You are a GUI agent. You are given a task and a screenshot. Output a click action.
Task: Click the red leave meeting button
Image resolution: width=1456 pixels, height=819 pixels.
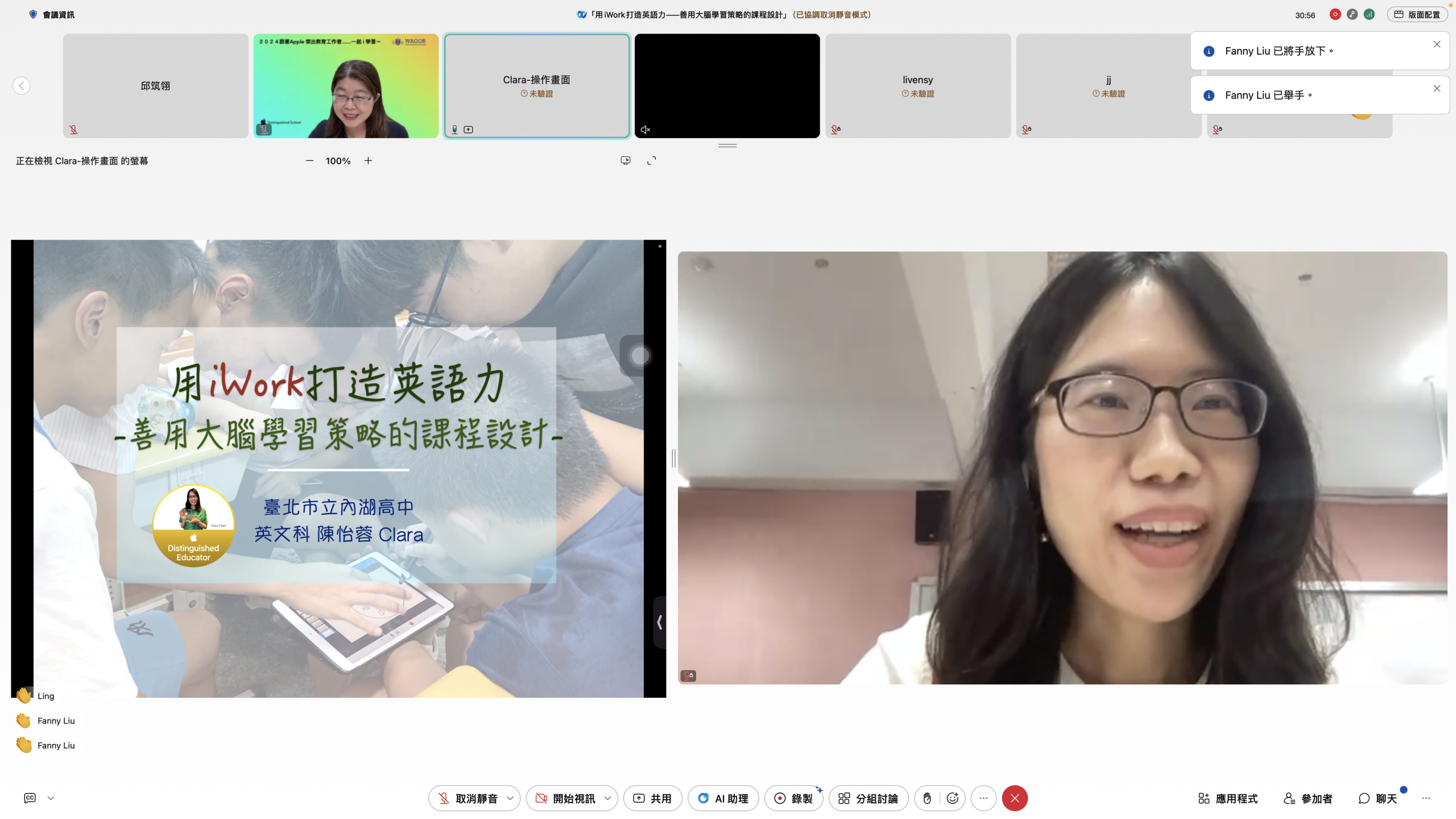pyautogui.click(x=1015, y=799)
